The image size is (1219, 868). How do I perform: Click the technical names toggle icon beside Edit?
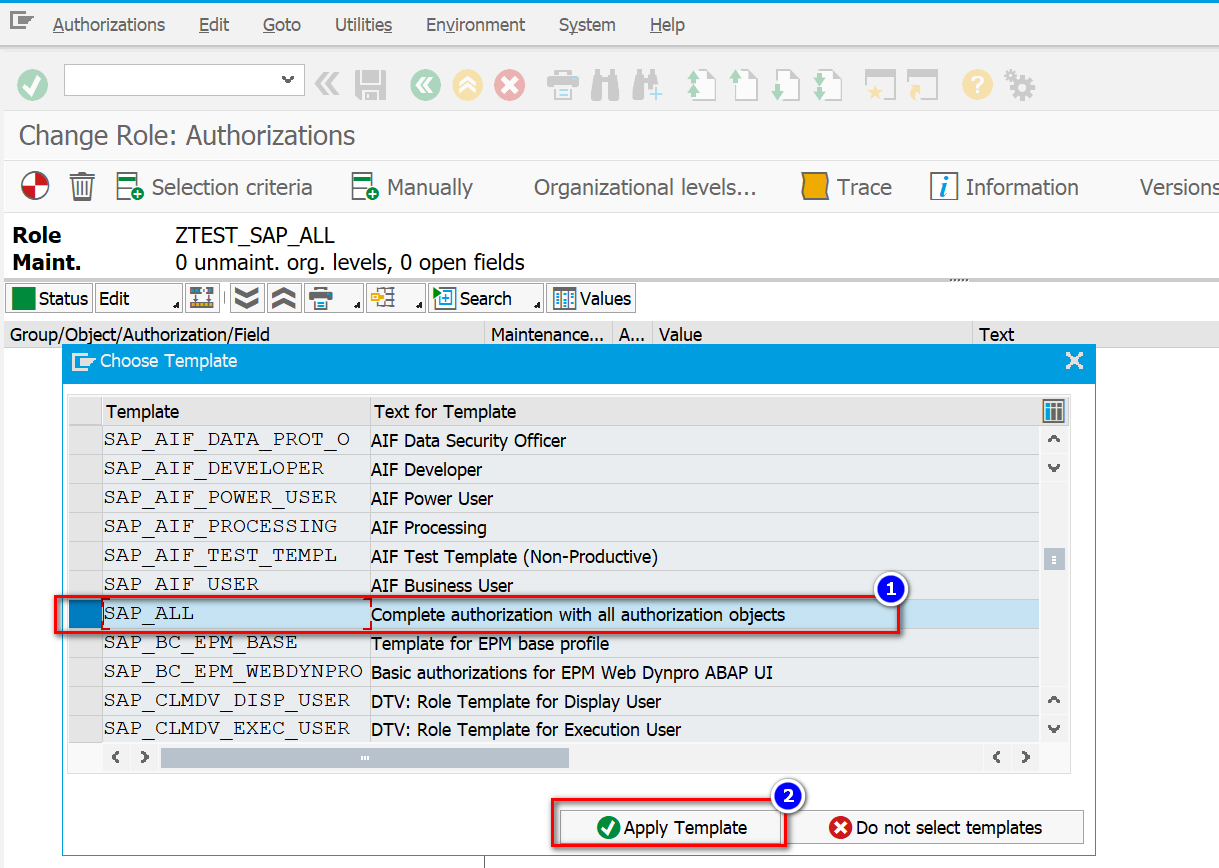(203, 298)
